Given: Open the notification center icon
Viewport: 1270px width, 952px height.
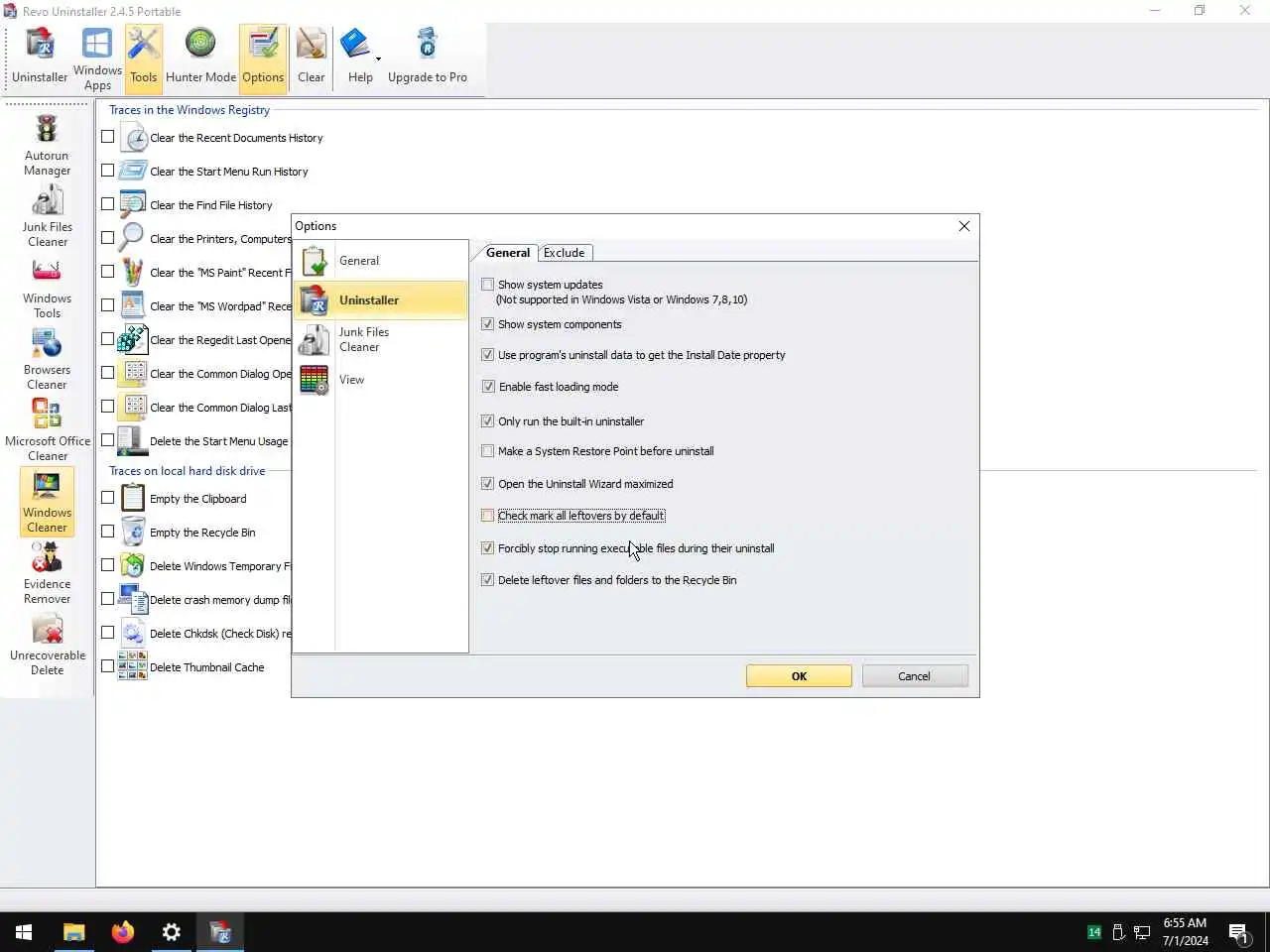Looking at the screenshot, I should [1237, 932].
